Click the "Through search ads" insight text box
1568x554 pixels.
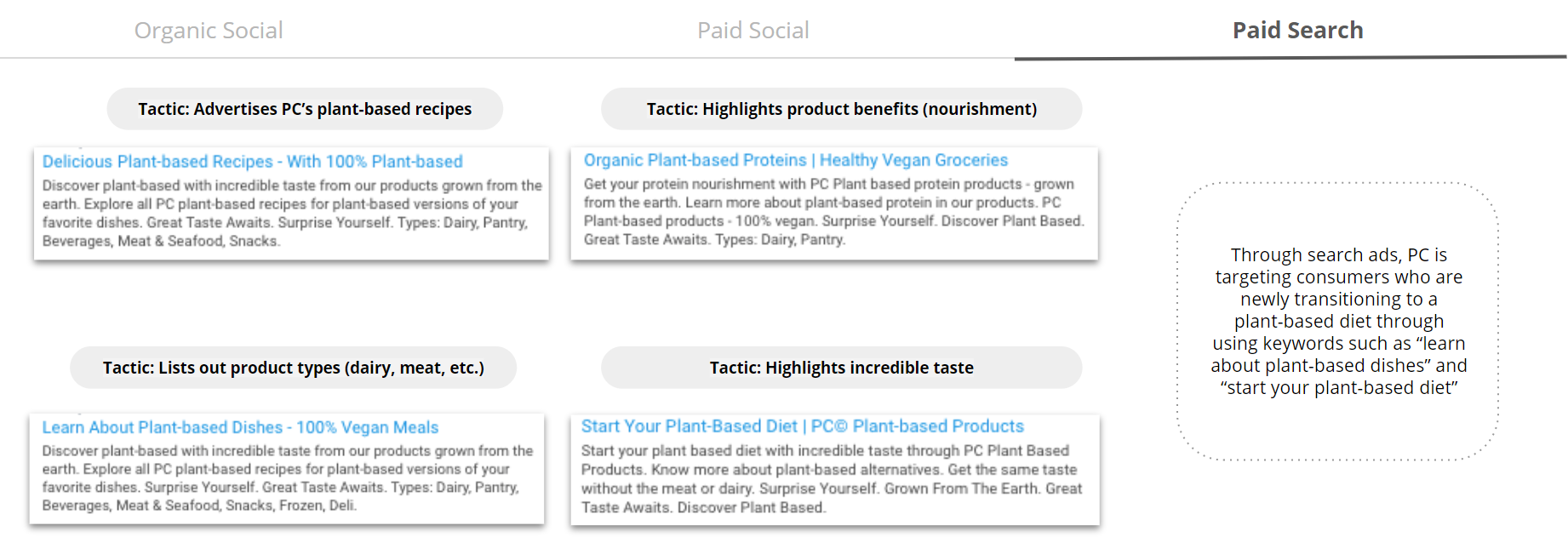point(1338,321)
